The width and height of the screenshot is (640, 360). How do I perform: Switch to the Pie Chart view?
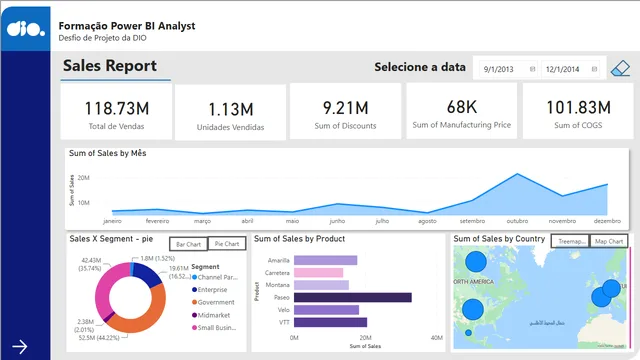(227, 244)
